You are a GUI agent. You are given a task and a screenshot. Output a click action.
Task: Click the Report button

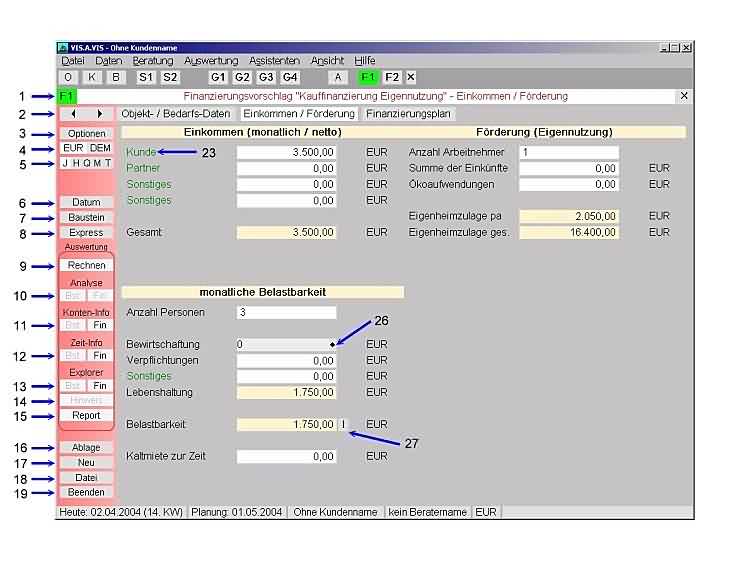(x=86, y=415)
